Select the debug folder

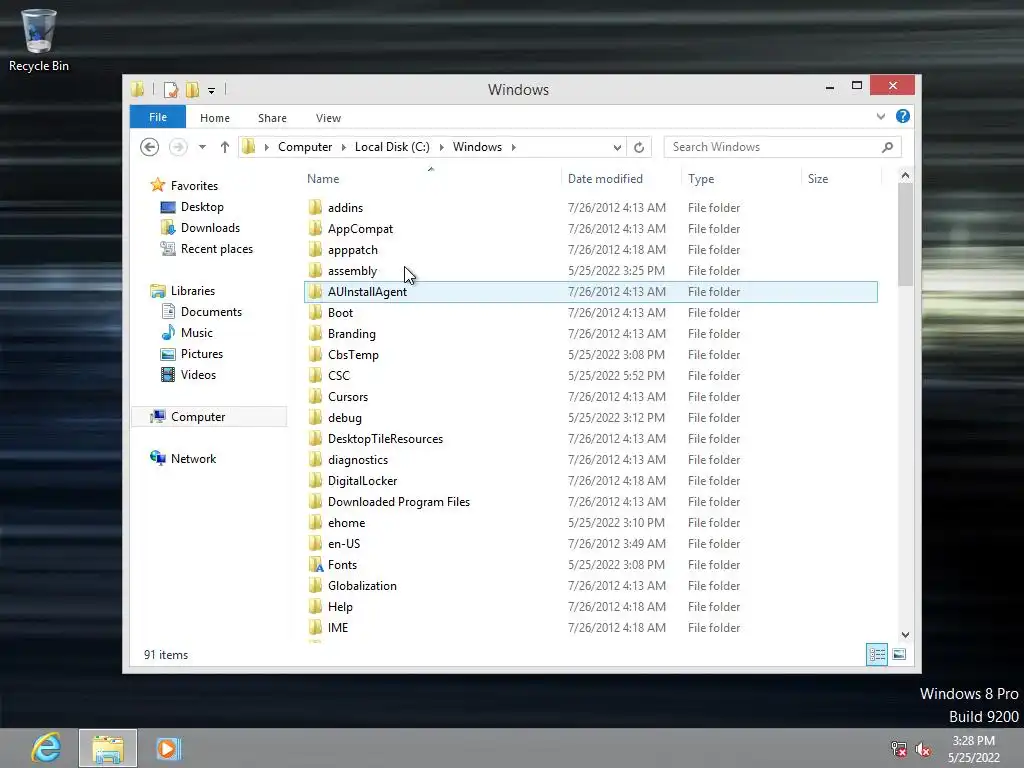pyautogui.click(x=345, y=417)
